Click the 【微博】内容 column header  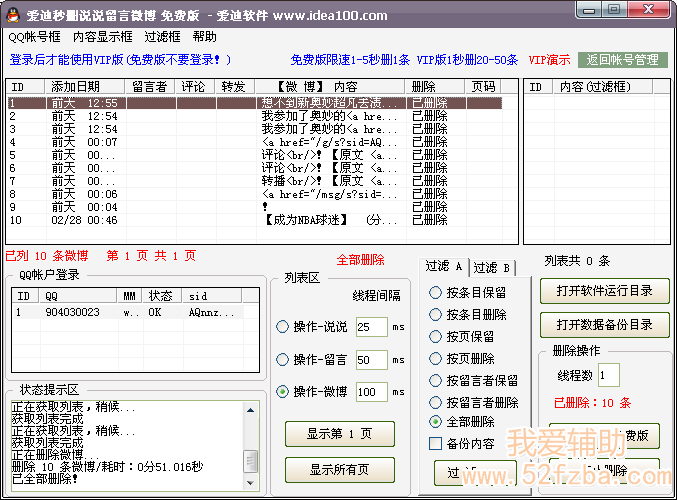[x=331, y=87]
